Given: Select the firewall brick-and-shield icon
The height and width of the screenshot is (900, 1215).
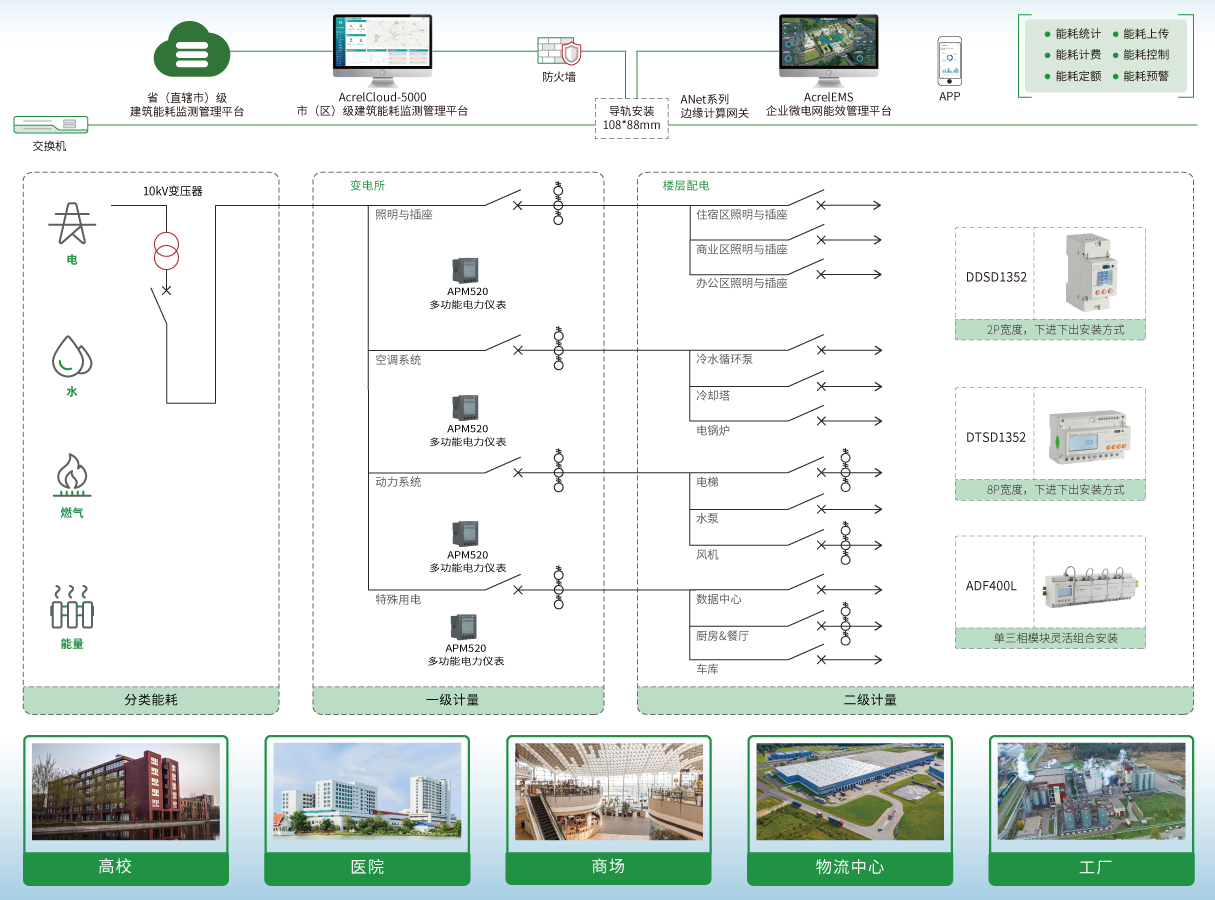Looking at the screenshot, I should pyautogui.click(x=559, y=51).
